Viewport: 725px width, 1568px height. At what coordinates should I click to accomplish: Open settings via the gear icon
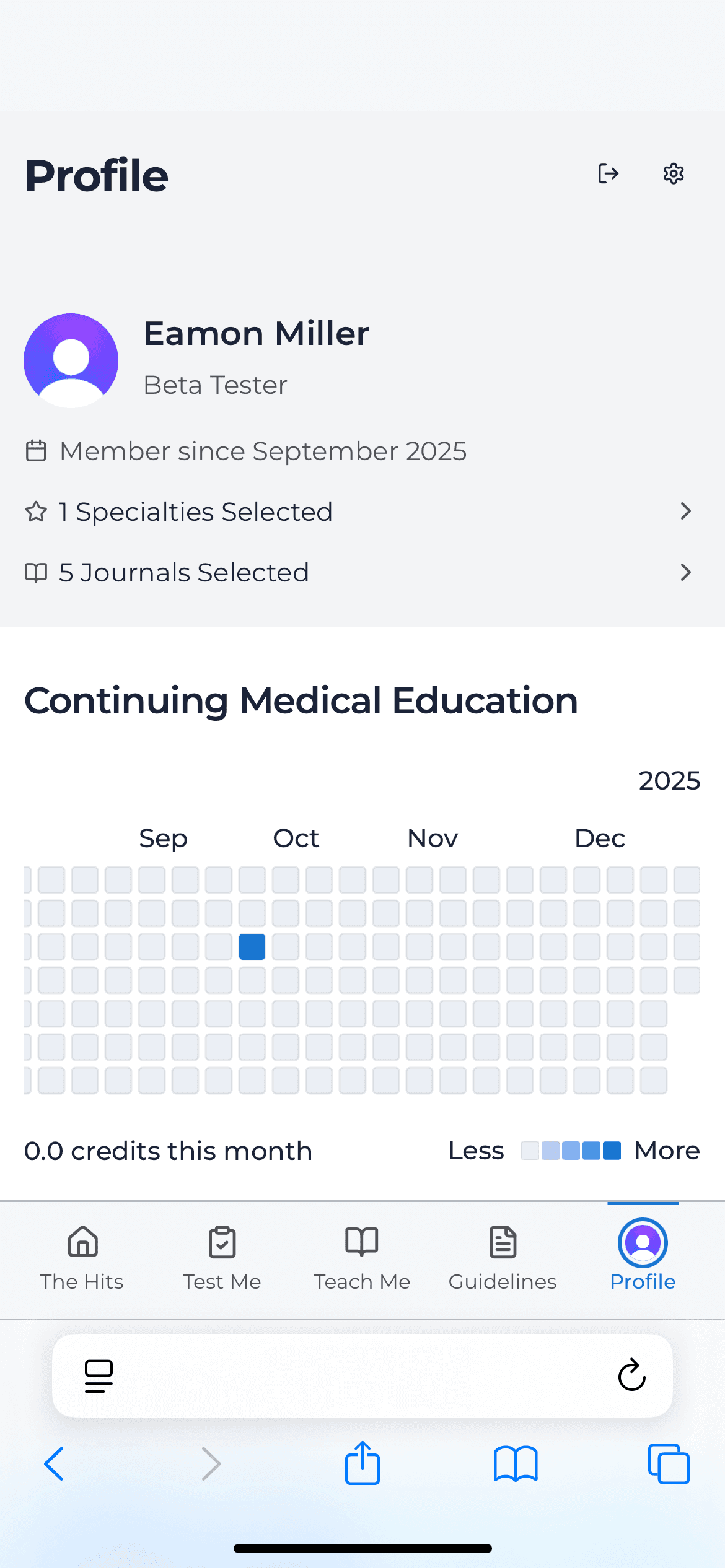click(674, 174)
